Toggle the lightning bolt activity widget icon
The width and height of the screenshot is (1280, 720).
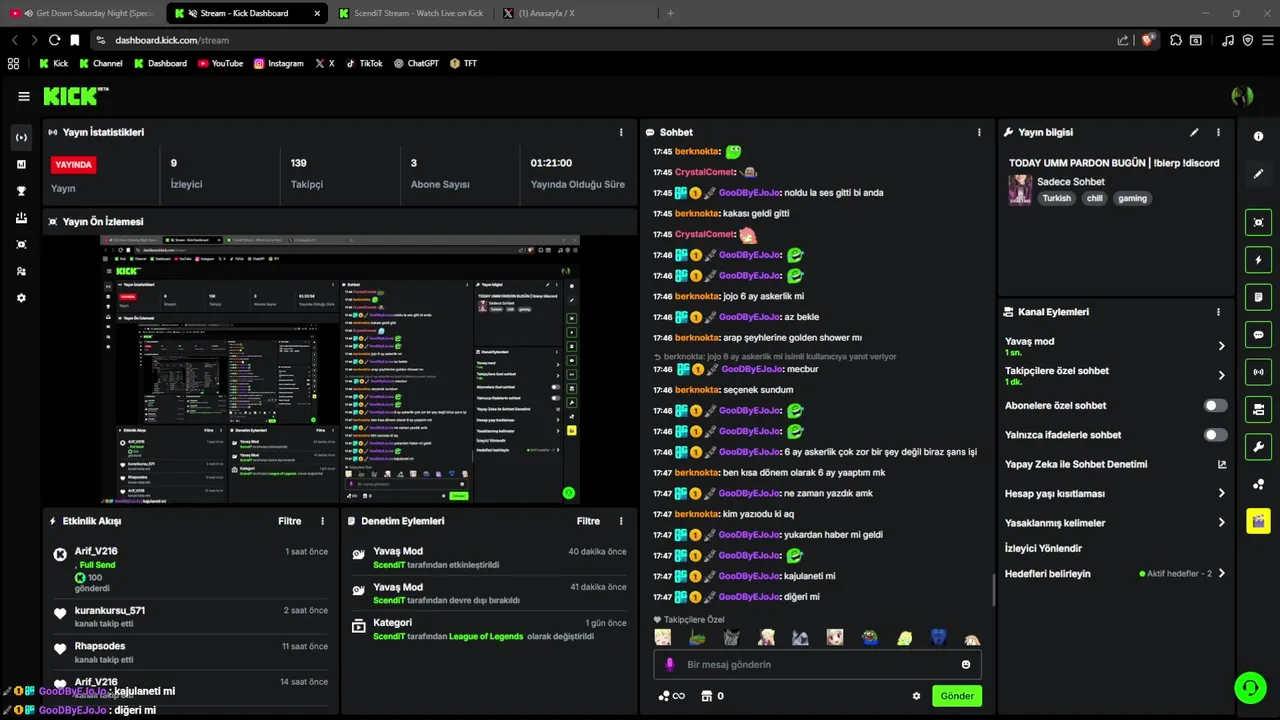(x=1258, y=260)
